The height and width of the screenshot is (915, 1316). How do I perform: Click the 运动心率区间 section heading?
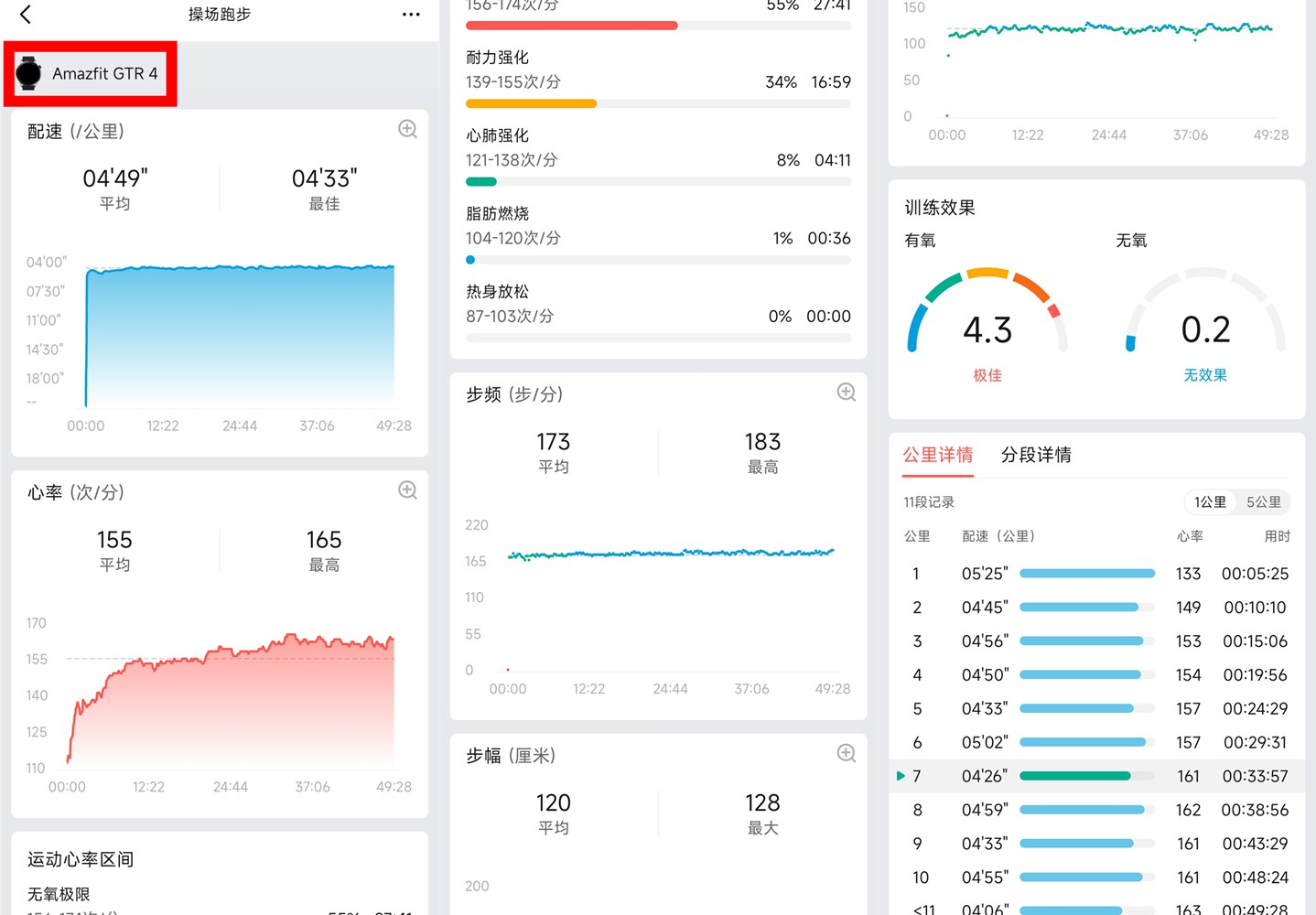point(81,859)
